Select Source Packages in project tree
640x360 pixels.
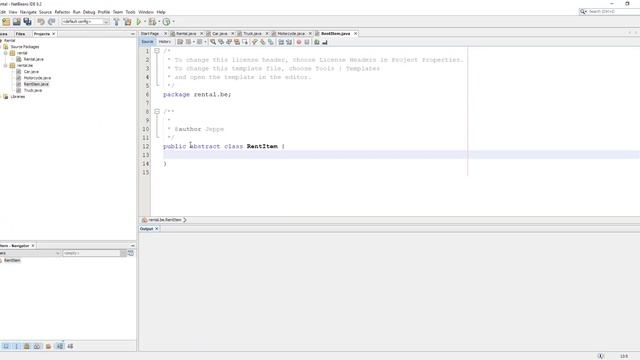(25, 47)
